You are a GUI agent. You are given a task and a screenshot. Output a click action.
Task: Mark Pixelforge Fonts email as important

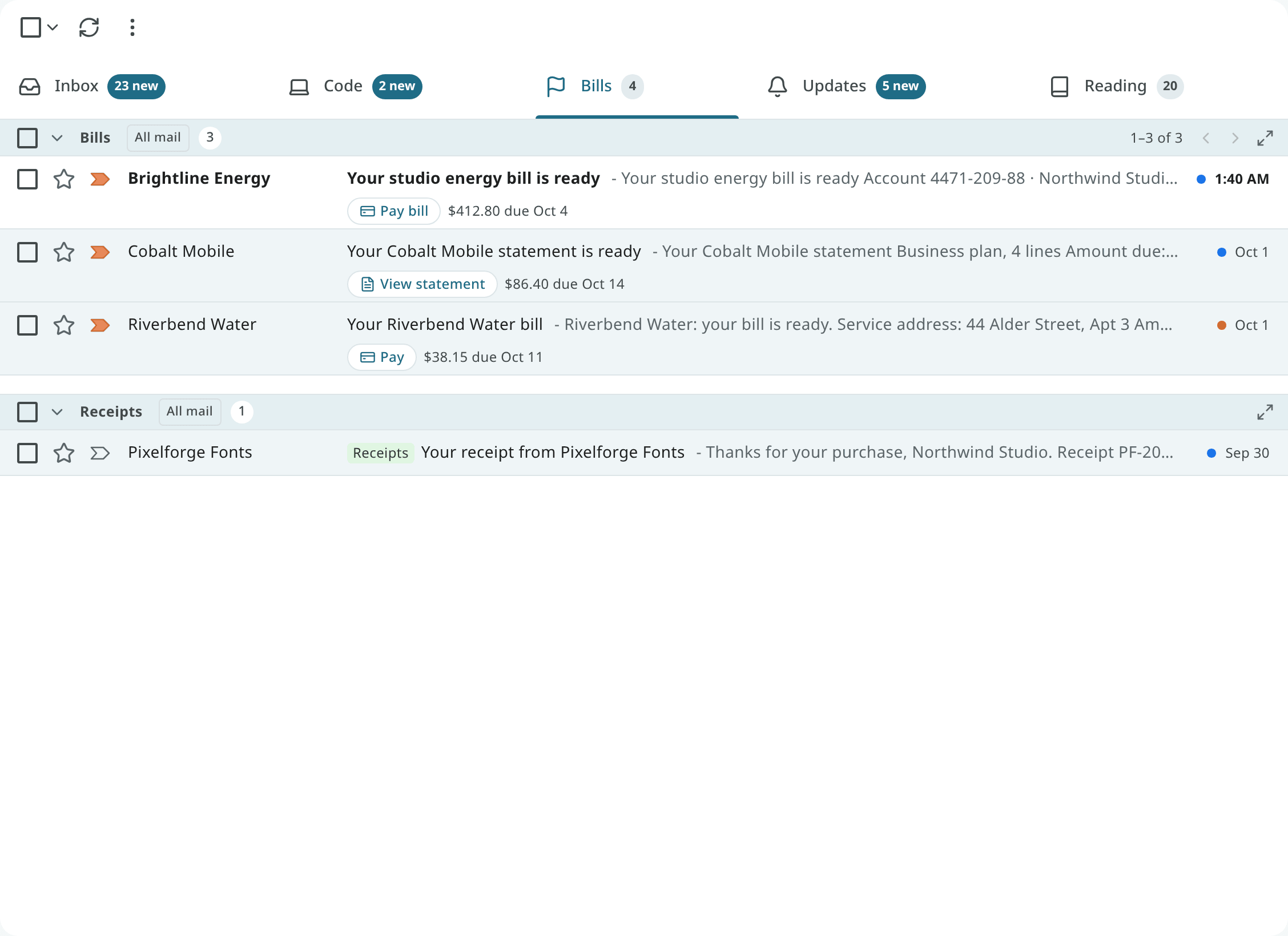(x=100, y=453)
